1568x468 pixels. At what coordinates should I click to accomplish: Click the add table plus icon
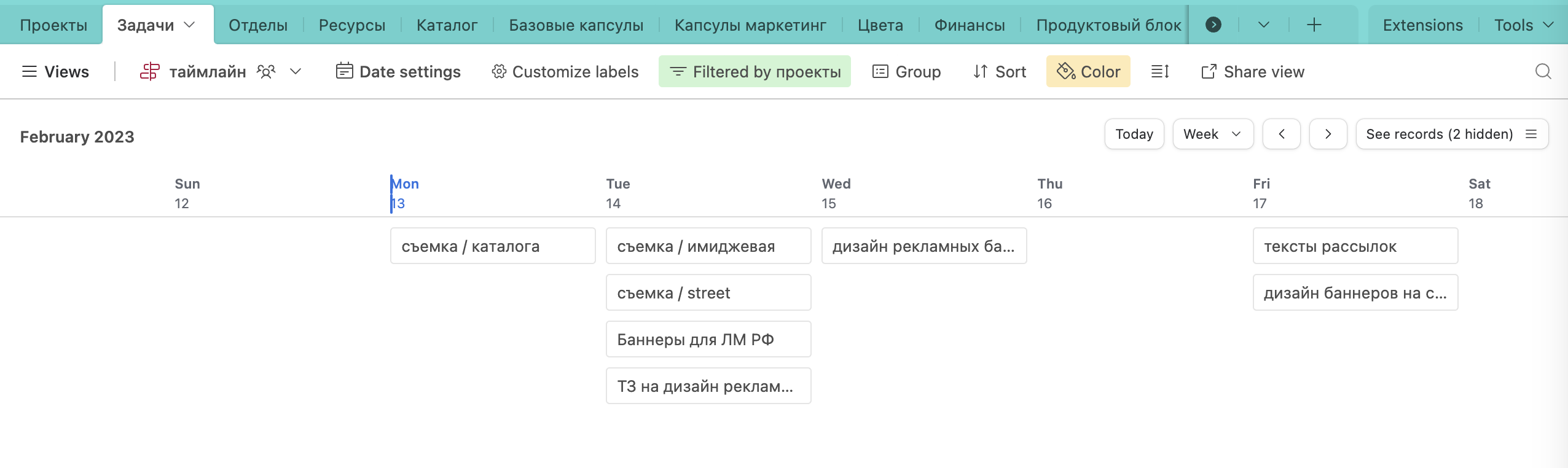click(x=1314, y=25)
